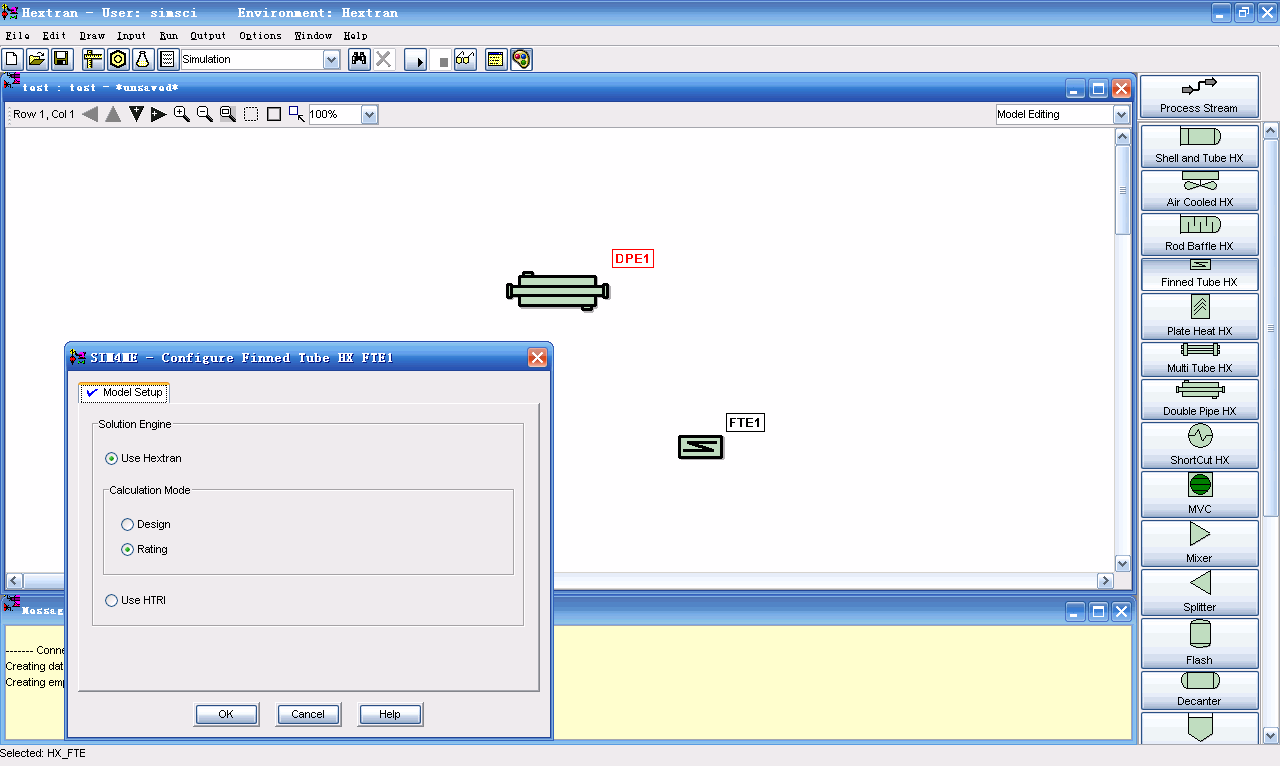Run the simulation with the play icon
1280x766 pixels.
click(416, 60)
